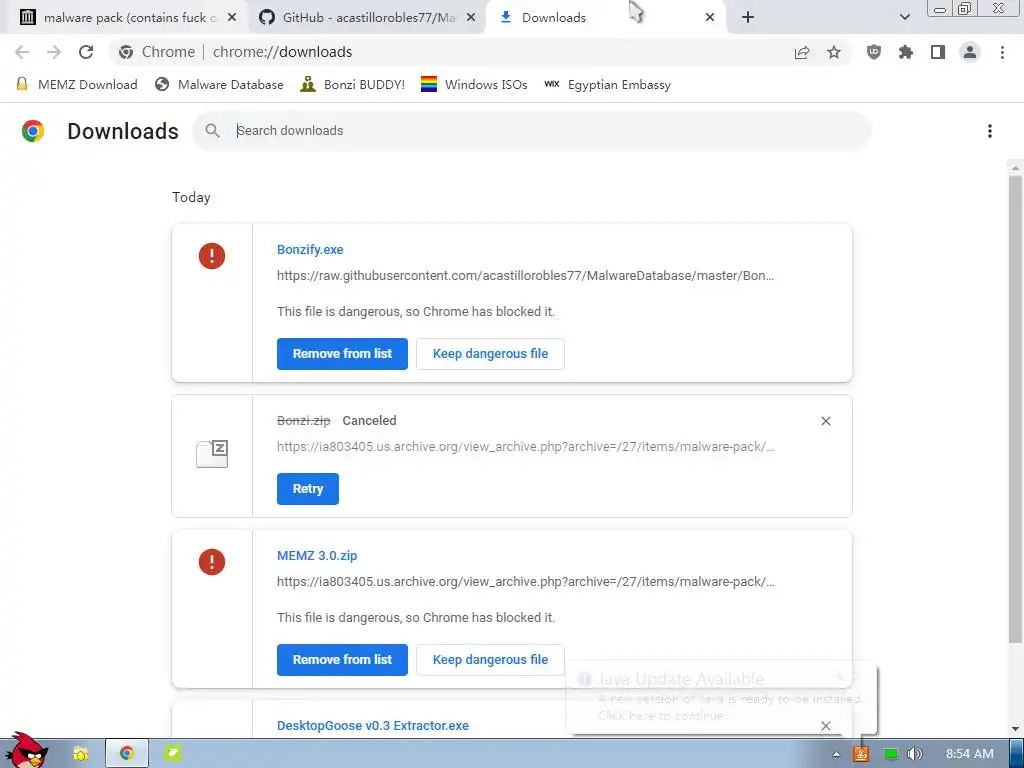Screen dimensions: 1024x768
Task: Open the Extensions puzzle icon
Action: click(x=906, y=52)
